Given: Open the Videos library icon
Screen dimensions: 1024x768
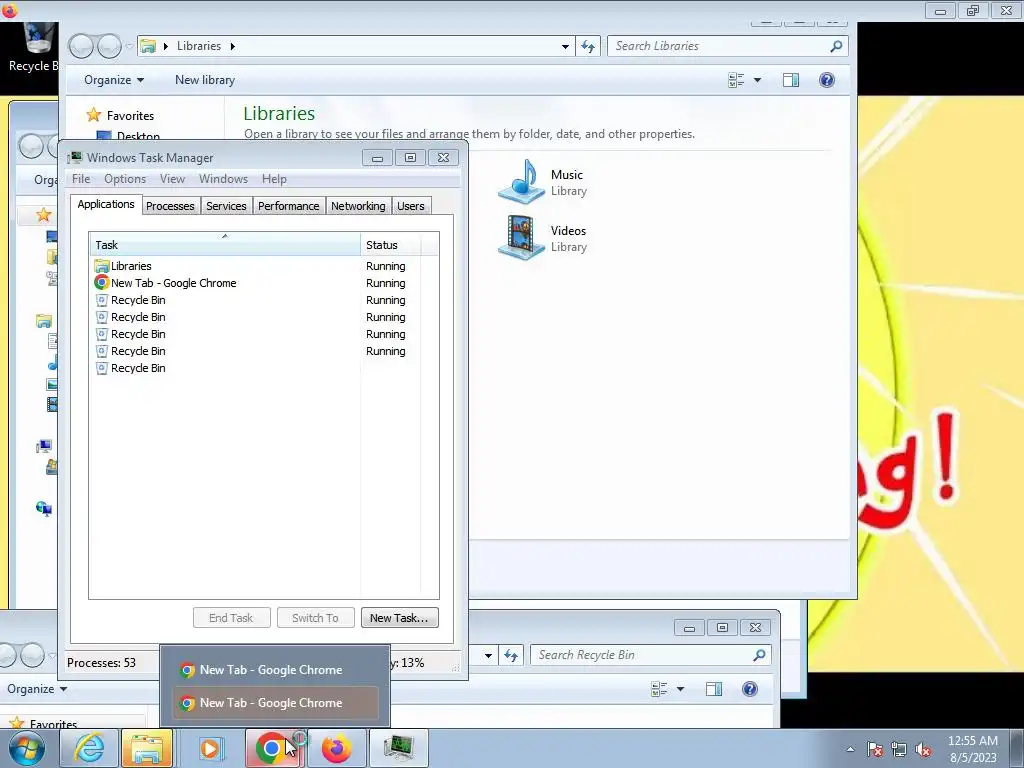Looking at the screenshot, I should click(521, 237).
